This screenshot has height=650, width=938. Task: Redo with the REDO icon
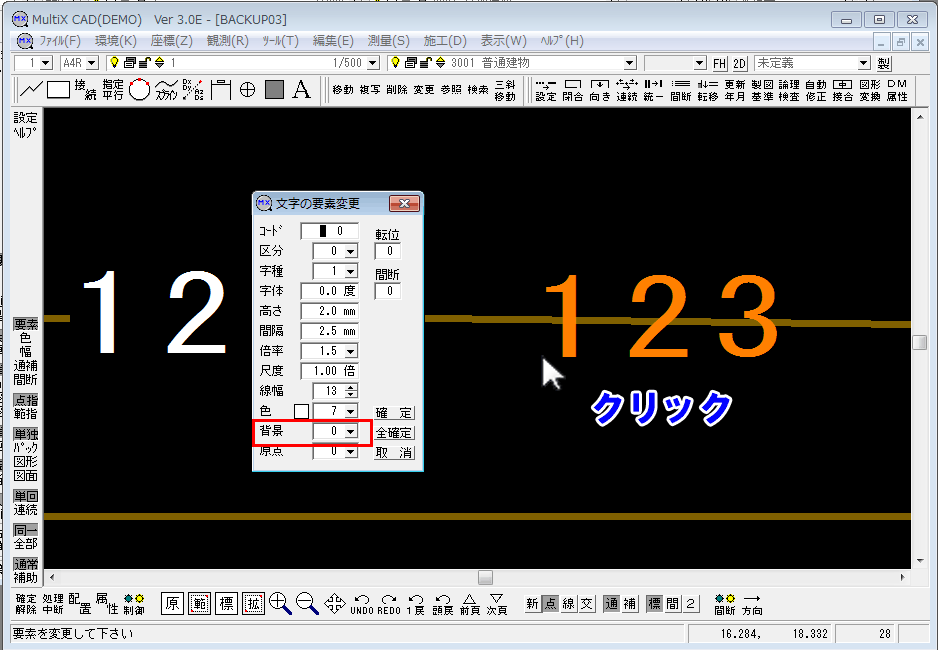[389, 605]
